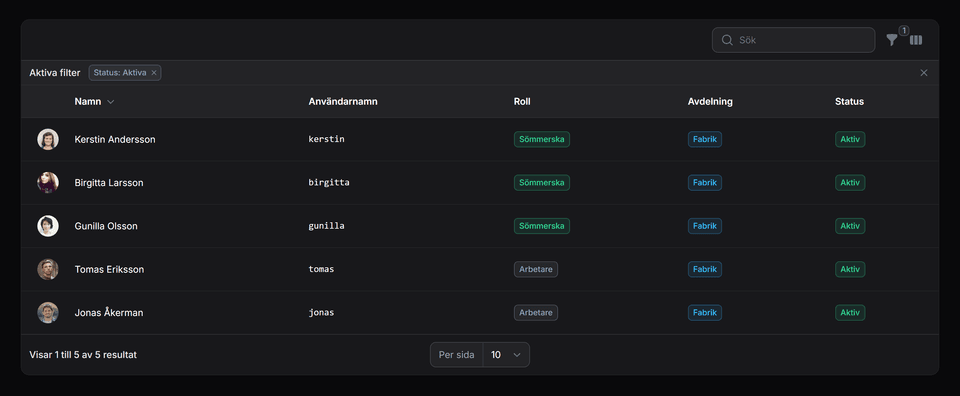Click the Roll column header
Viewport: 960px width, 396px height.
522,102
